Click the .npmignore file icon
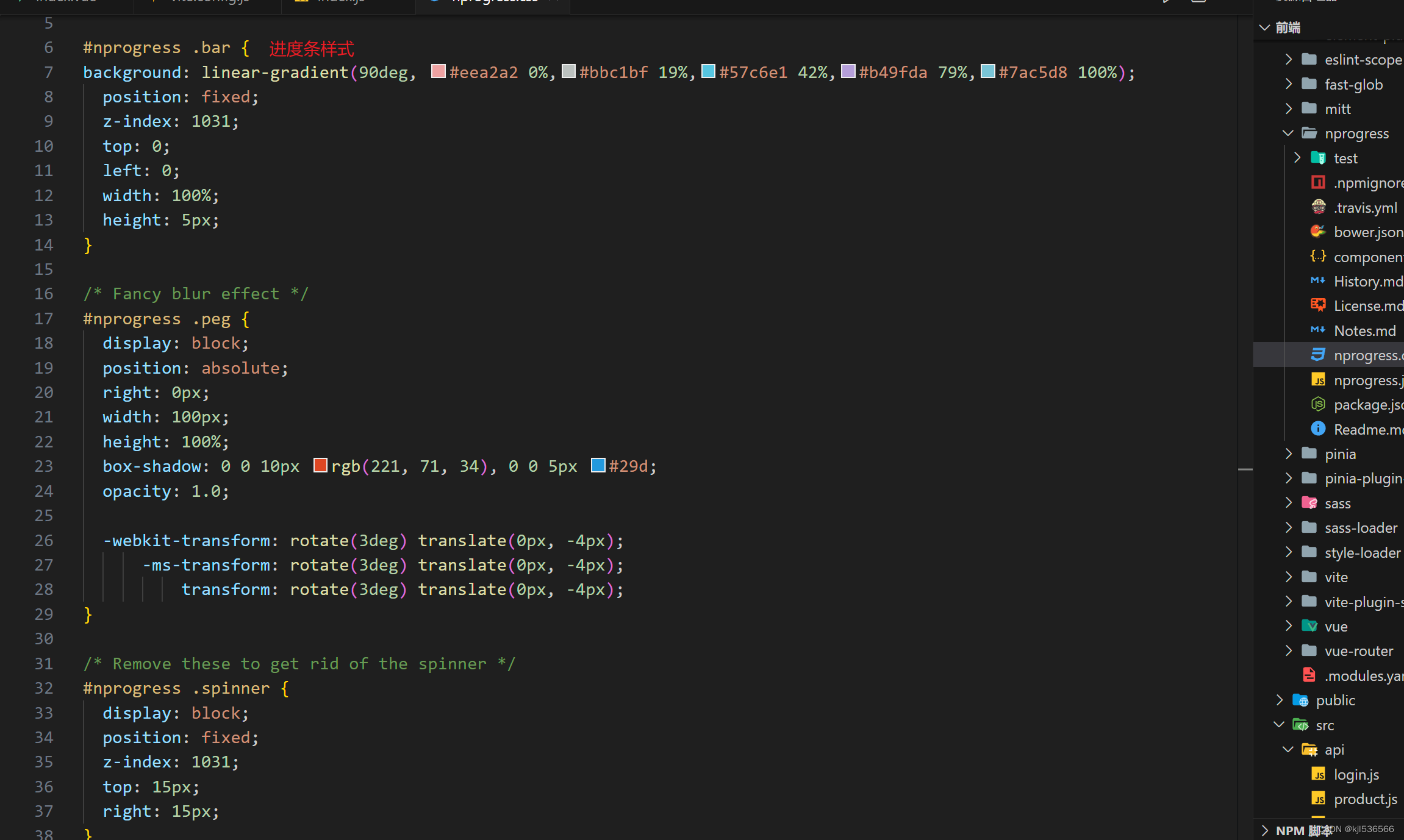The height and width of the screenshot is (840, 1404). pos(1319,182)
